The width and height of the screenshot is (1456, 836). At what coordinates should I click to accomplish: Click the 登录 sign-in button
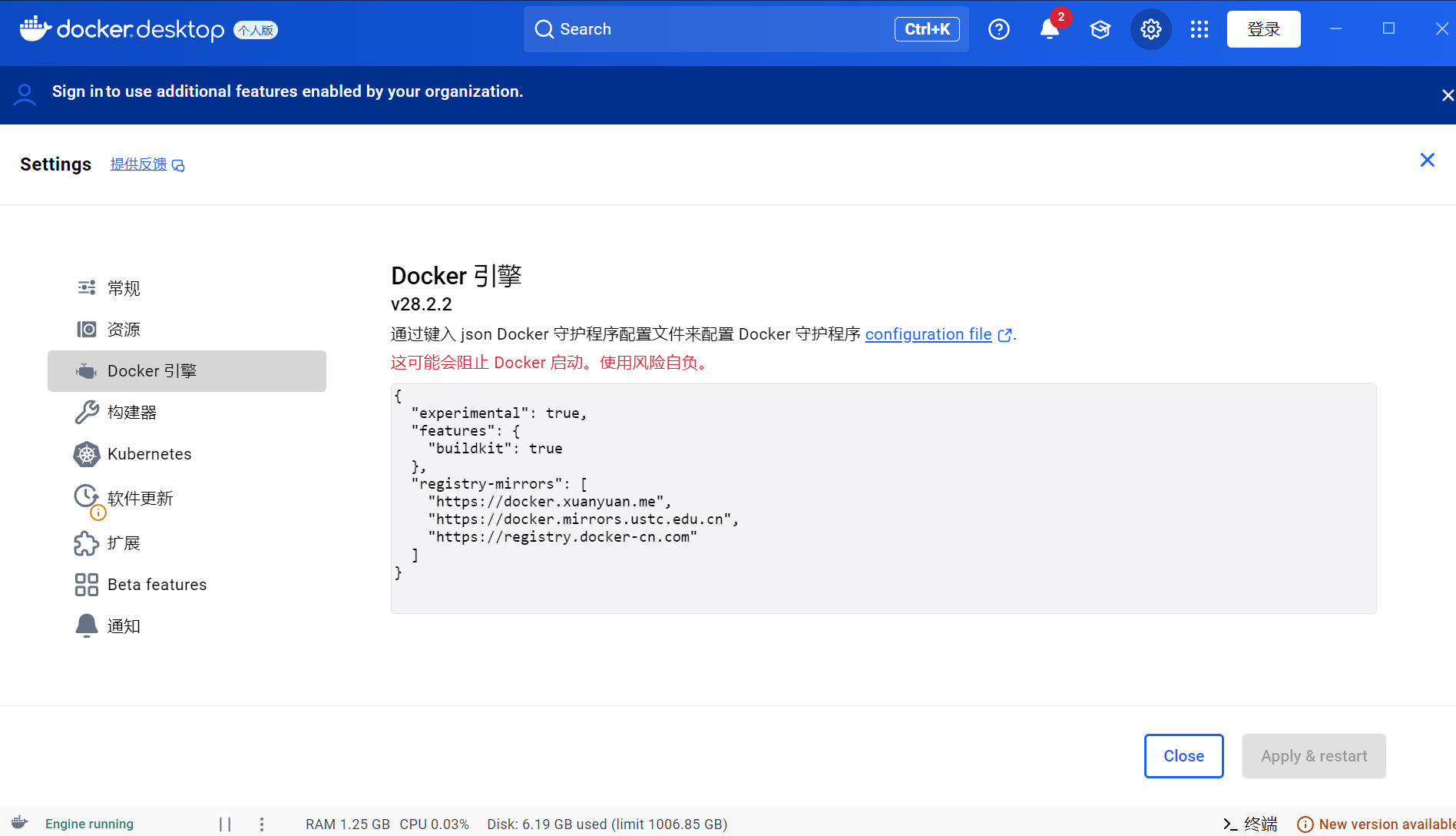coord(1263,29)
